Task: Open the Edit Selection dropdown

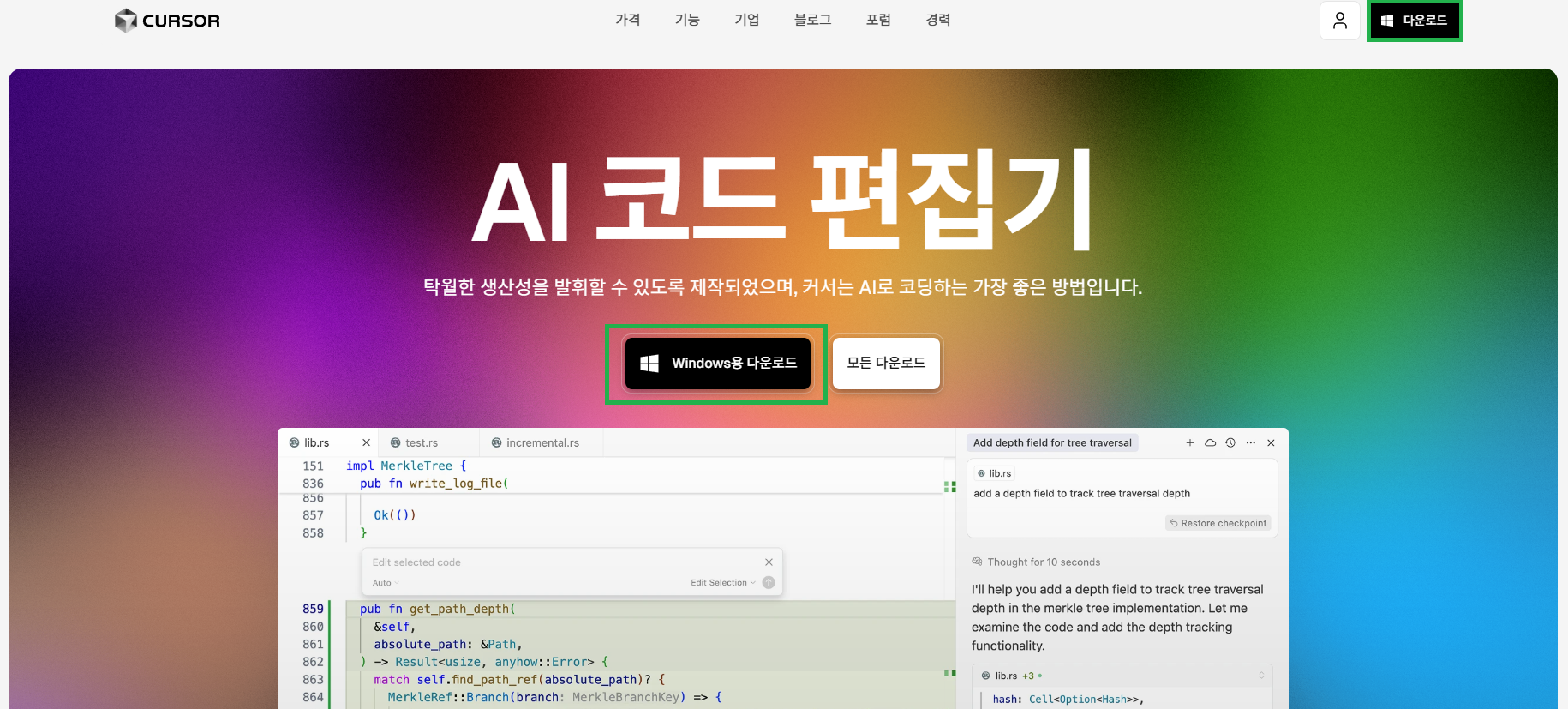Action: click(x=723, y=583)
